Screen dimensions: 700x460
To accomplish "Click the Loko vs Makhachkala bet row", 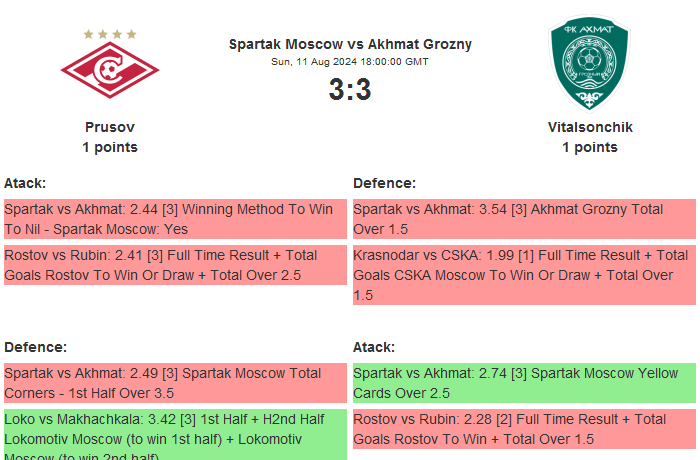I will click(175, 434).
